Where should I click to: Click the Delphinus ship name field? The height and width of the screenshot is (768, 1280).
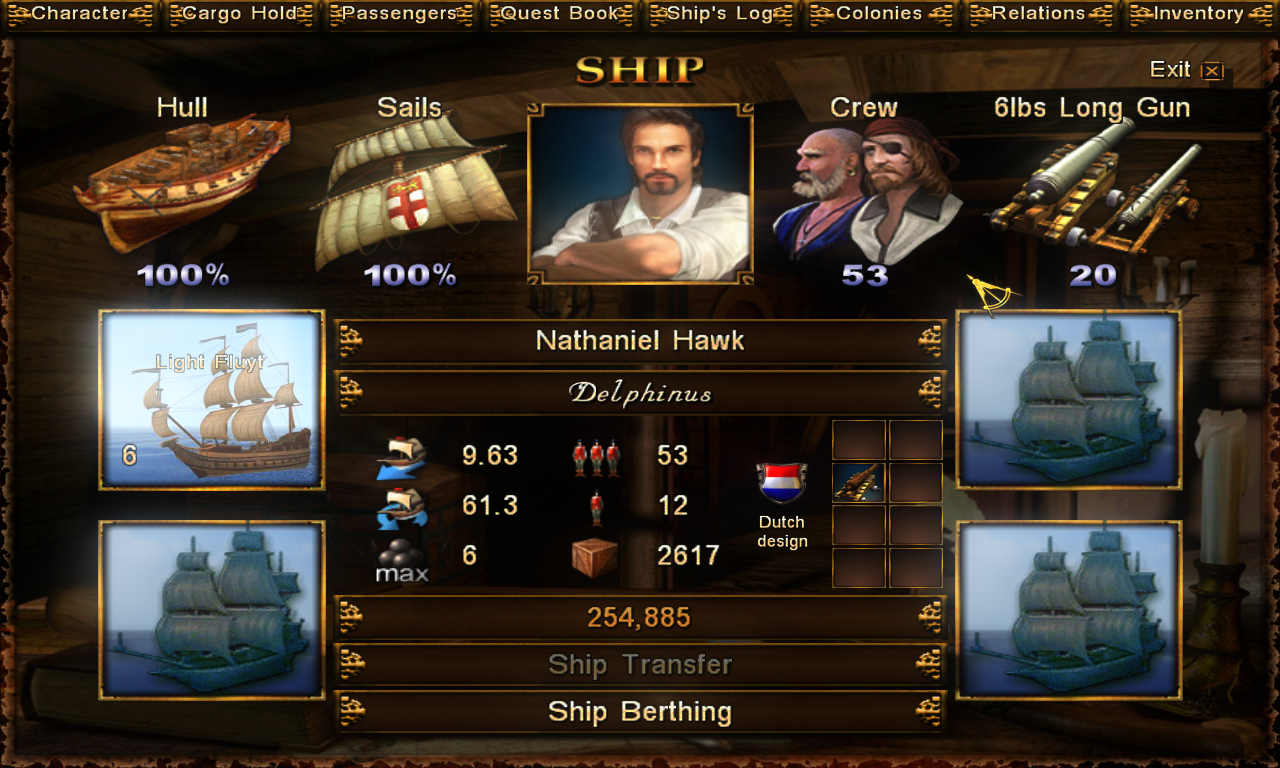[640, 393]
